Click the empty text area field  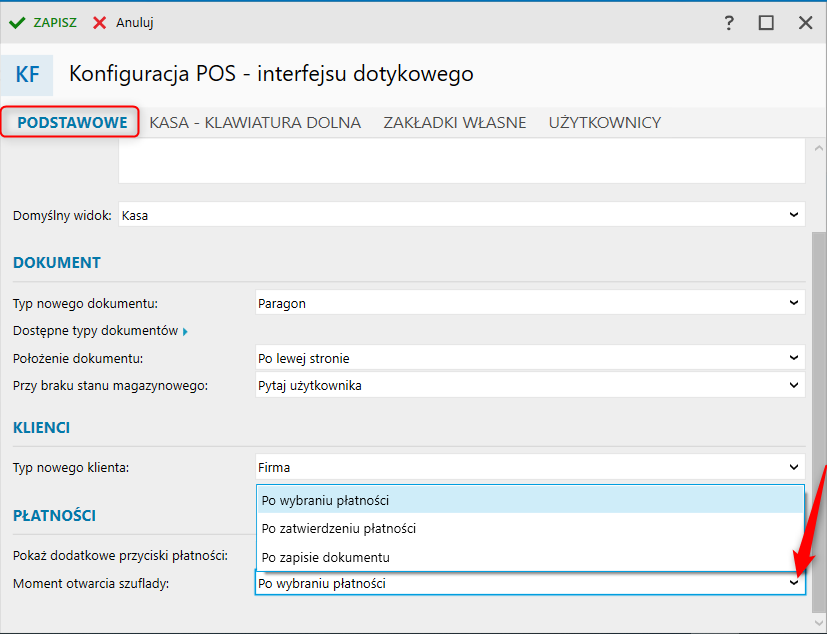tap(461, 161)
